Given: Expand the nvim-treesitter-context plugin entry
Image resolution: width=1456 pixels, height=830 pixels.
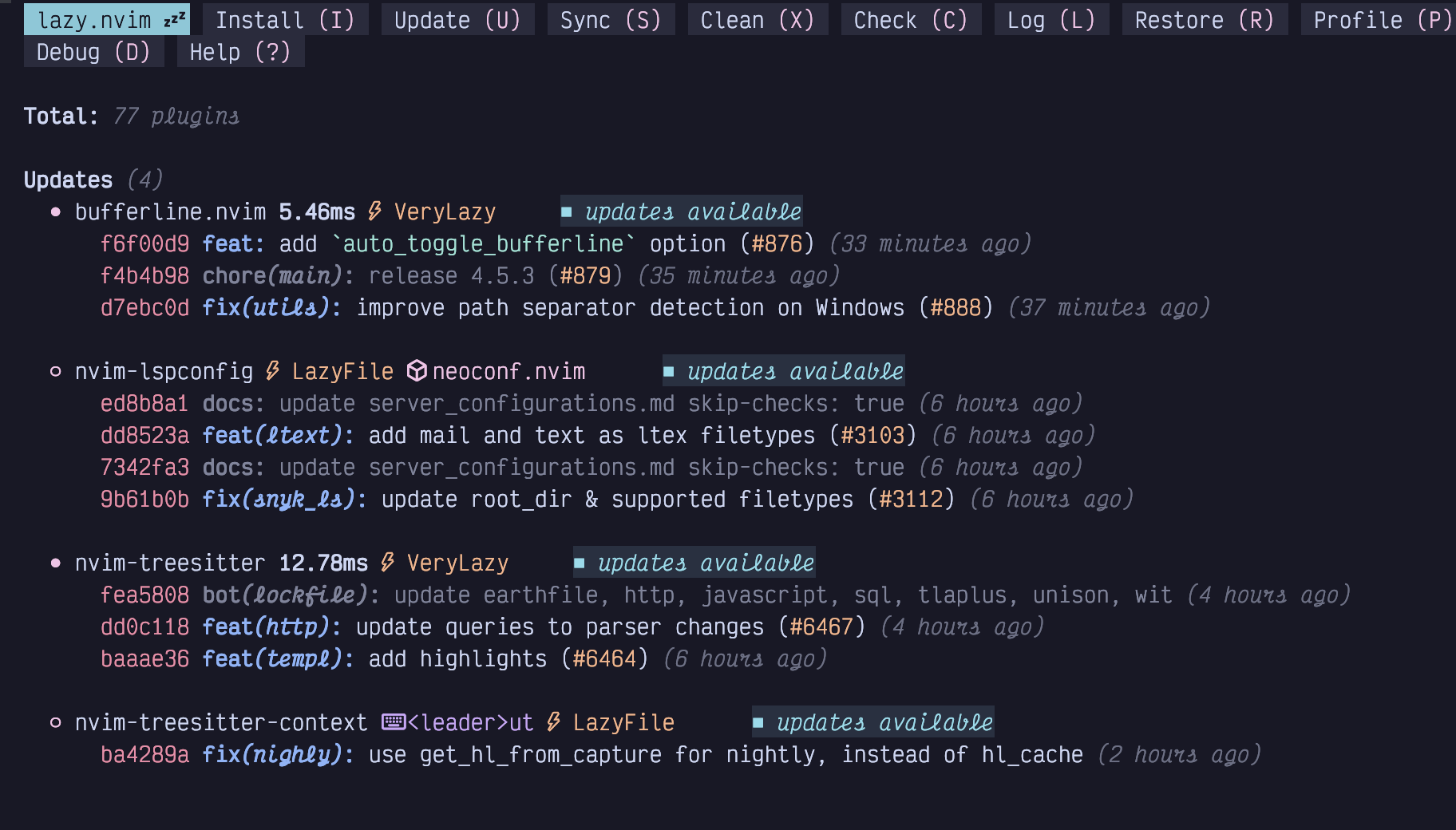Looking at the screenshot, I should coord(221,722).
